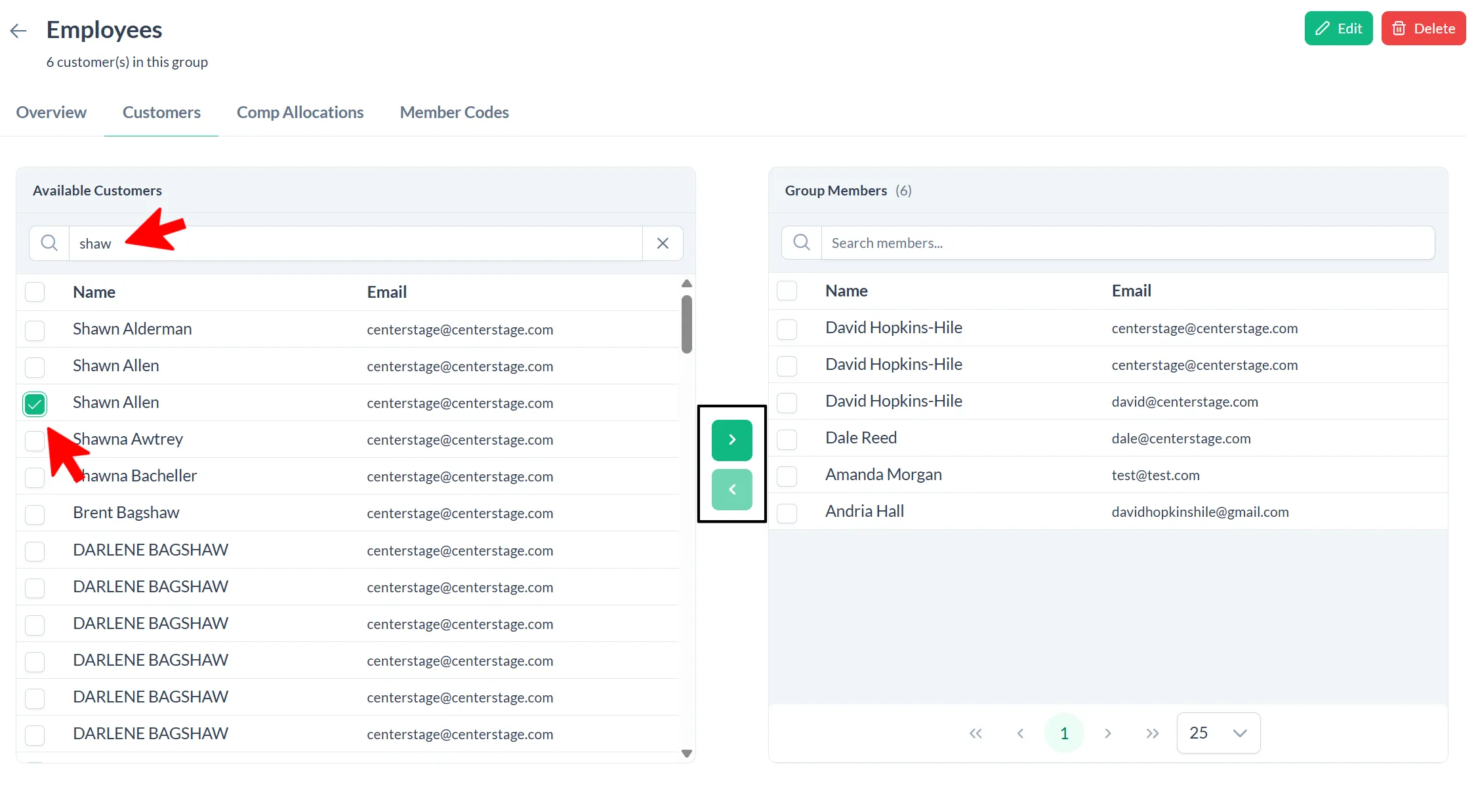Switch to the Member Codes tab
1478x812 pixels.
454,112
